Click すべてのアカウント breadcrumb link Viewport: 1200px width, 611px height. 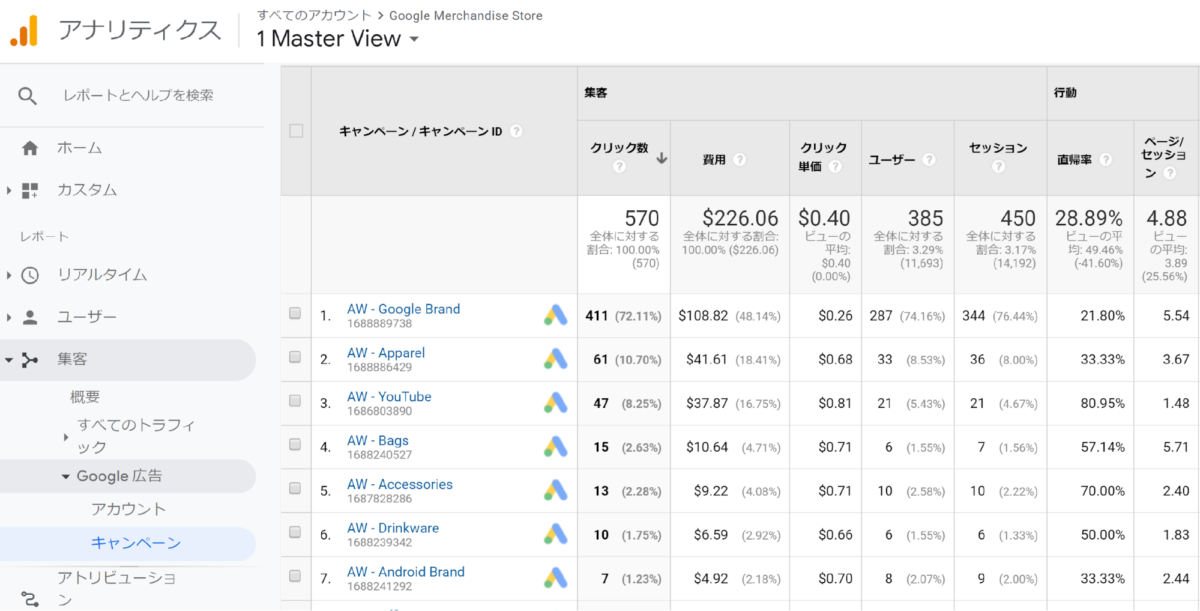pyautogui.click(x=314, y=15)
